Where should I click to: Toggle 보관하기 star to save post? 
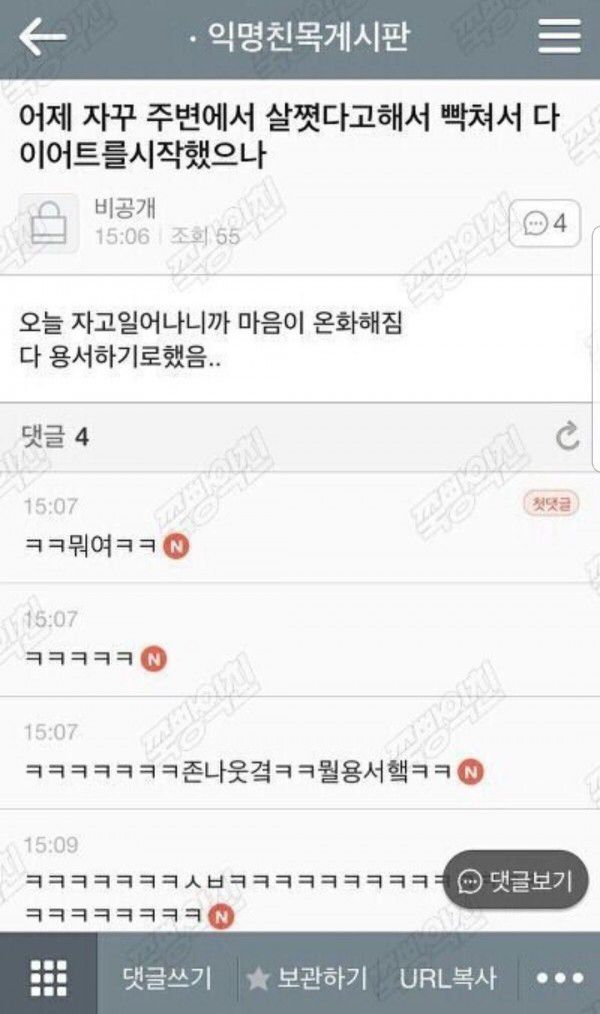[x=306, y=978]
